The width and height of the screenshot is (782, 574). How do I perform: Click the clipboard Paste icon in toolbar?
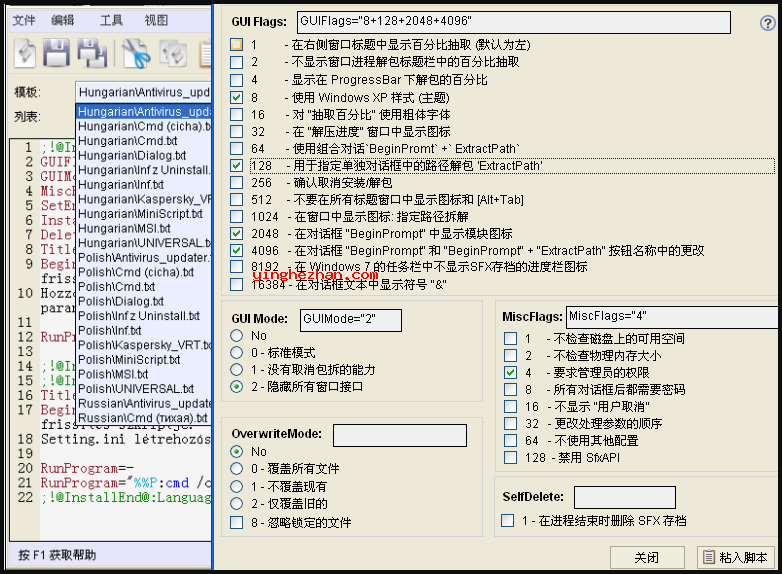205,53
